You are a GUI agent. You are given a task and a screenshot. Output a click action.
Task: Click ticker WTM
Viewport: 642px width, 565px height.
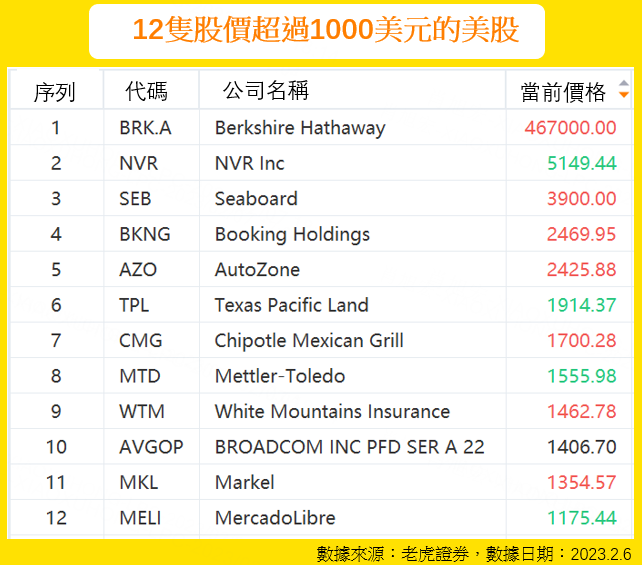coord(142,411)
